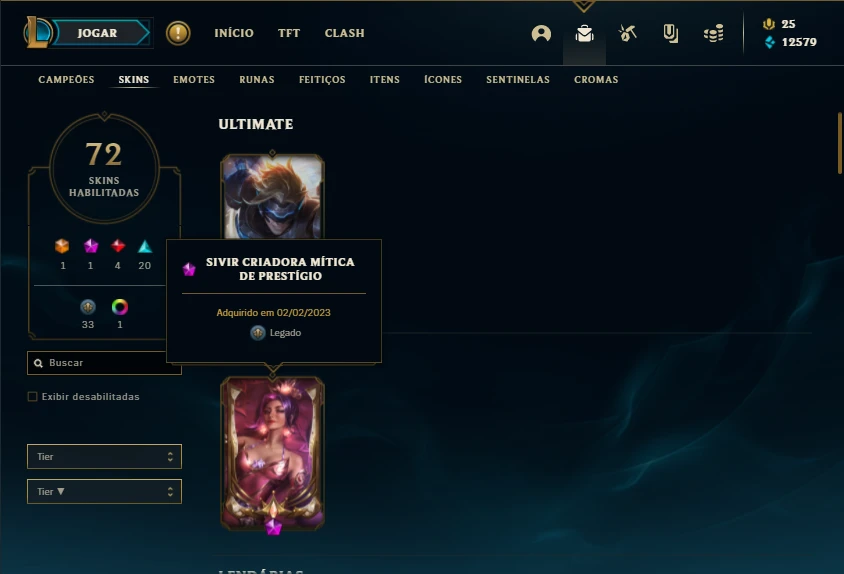The height and width of the screenshot is (574, 844).
Task: Open the profile icon in top bar
Action: click(x=541, y=33)
